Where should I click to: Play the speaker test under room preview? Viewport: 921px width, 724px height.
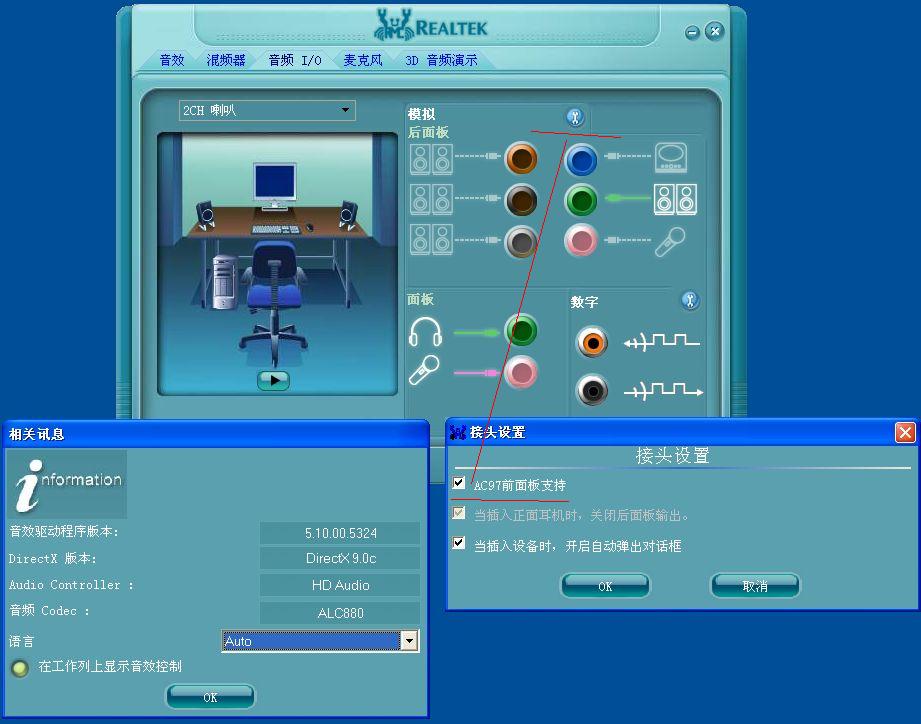coord(273,380)
